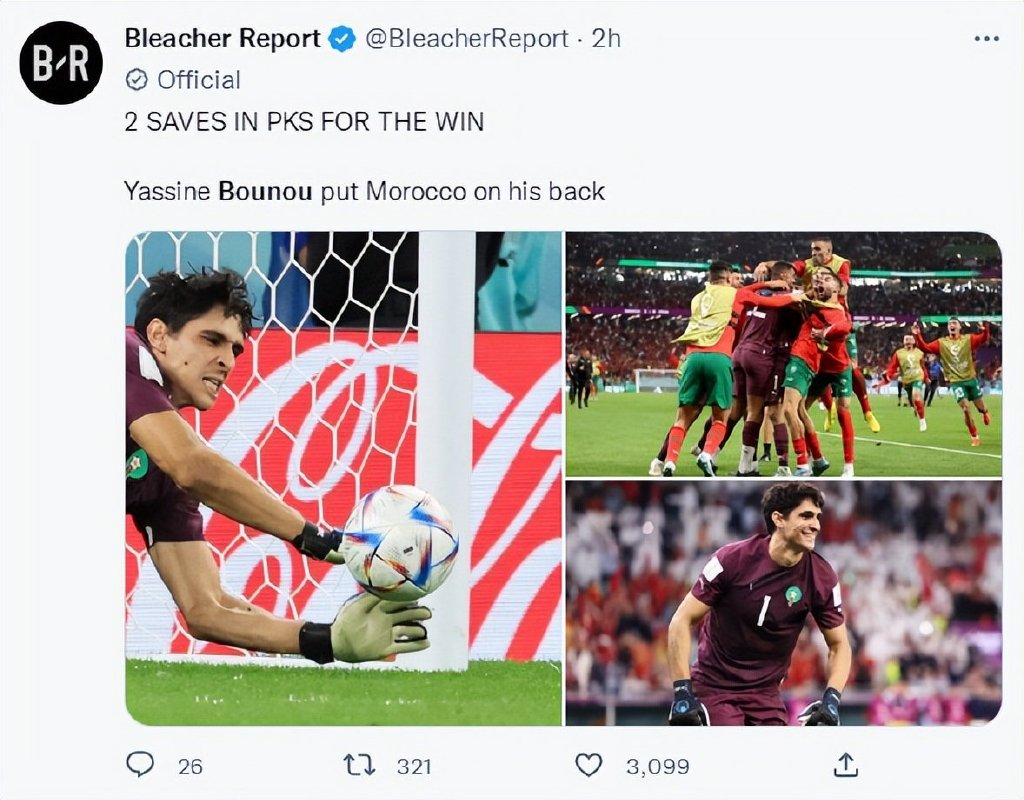The image size is (1024, 800).
Task: Click the reply speech bubble icon
Action: coord(139,764)
